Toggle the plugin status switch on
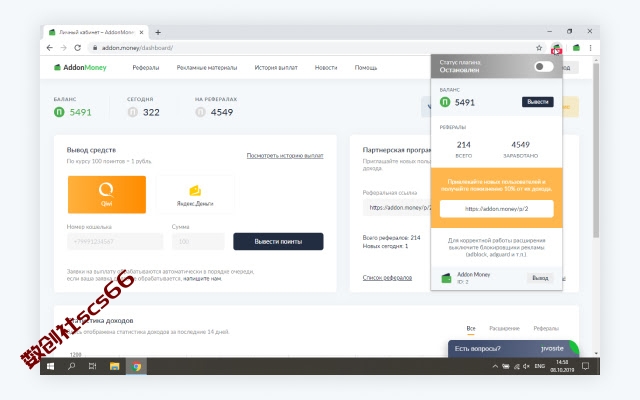 pos(544,67)
